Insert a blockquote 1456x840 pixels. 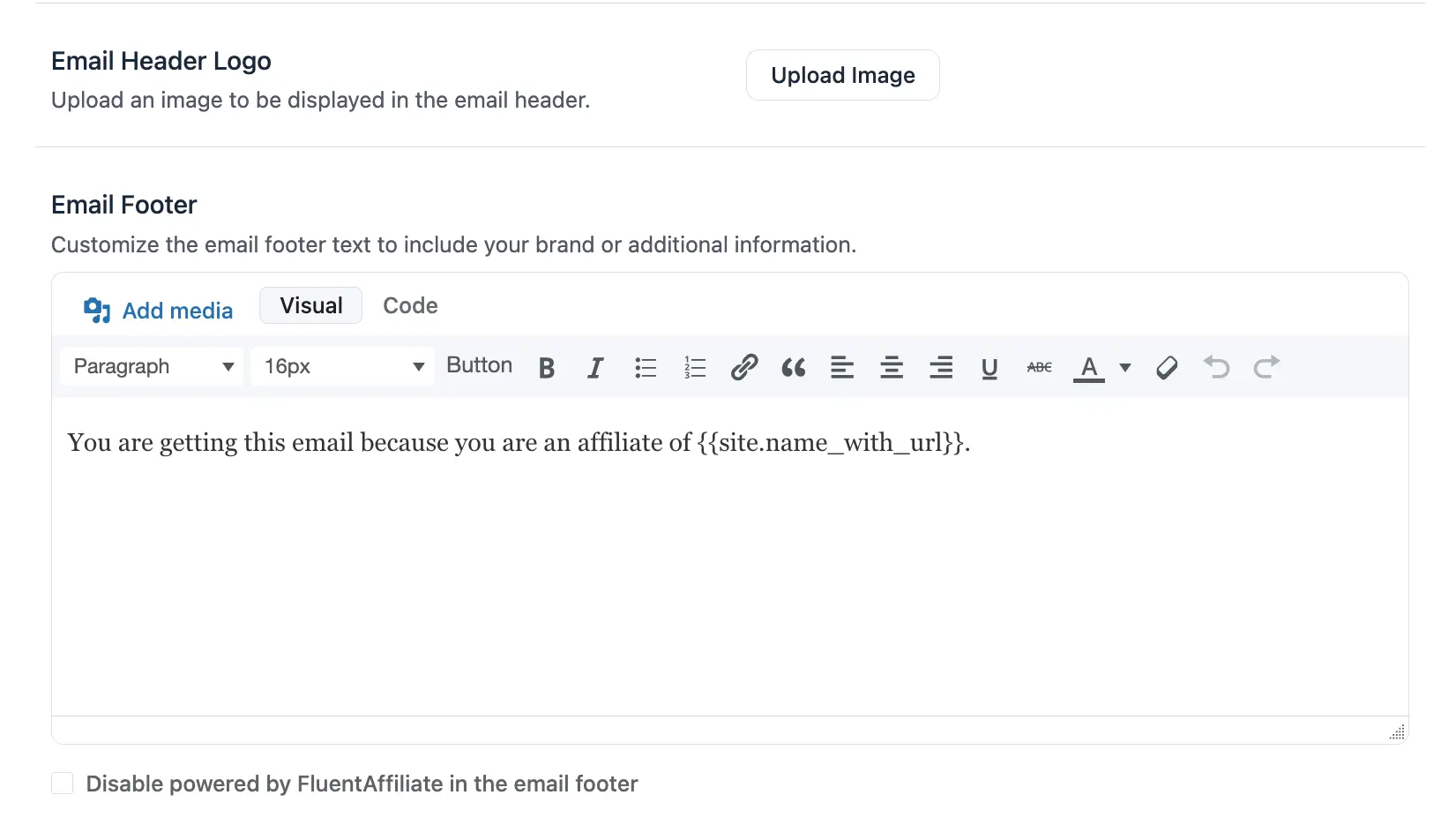tap(793, 368)
